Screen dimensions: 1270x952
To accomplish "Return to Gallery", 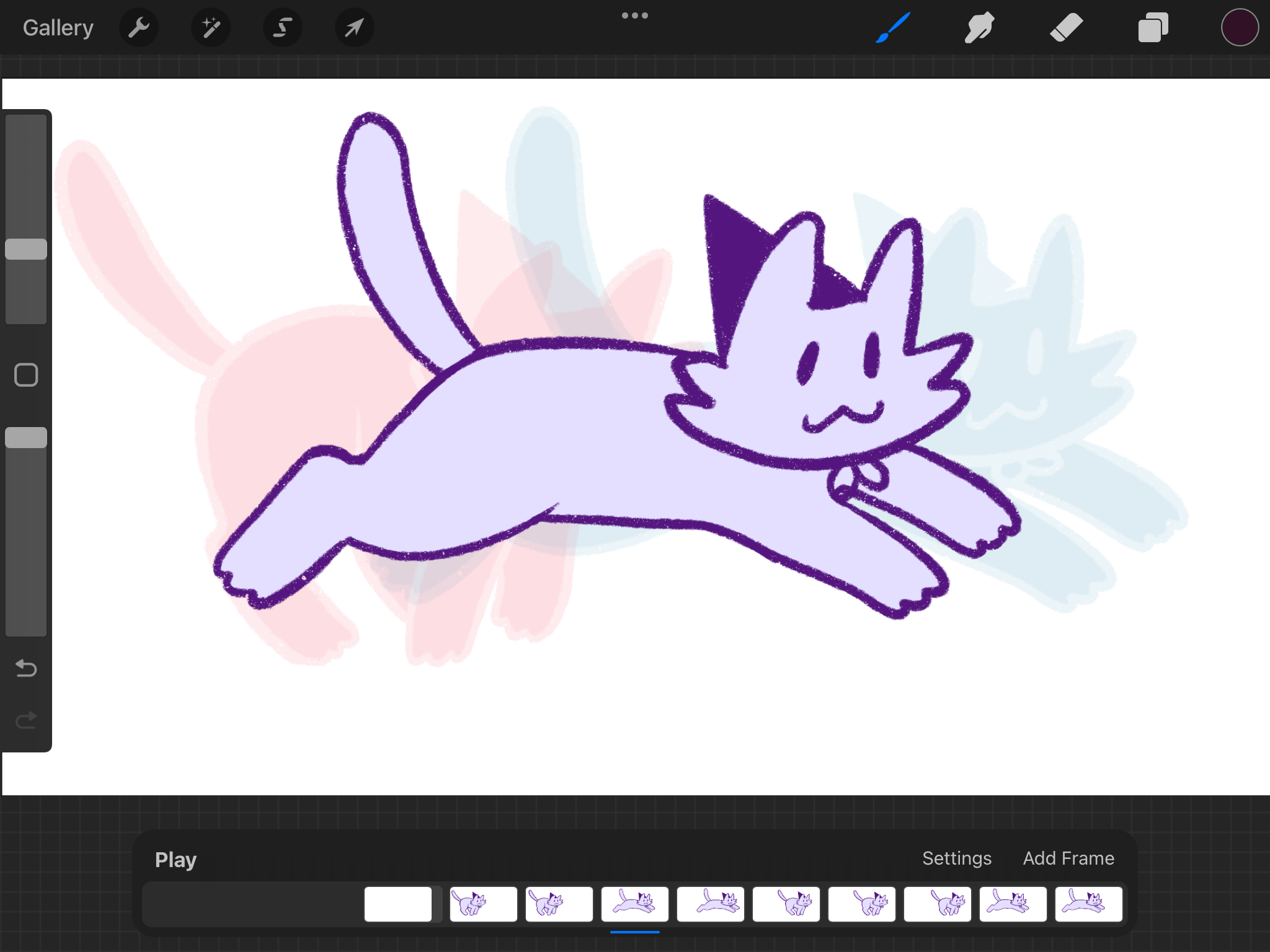I will pyautogui.click(x=58, y=28).
